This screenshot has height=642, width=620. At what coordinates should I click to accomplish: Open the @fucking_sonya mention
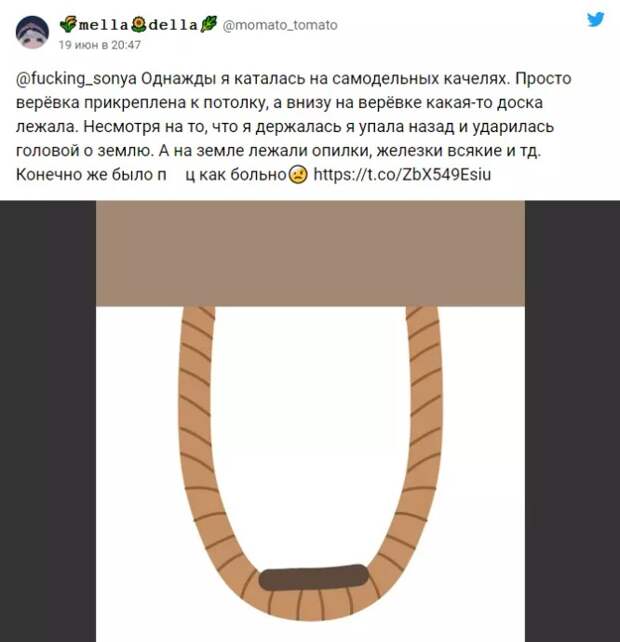[x=76, y=79]
